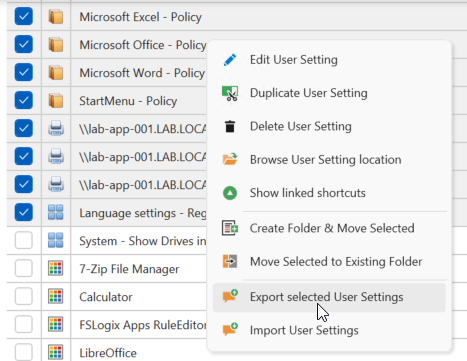Select the LibreOffice row text
Image resolution: width=467 pixels, height=361 pixels.
point(108,353)
